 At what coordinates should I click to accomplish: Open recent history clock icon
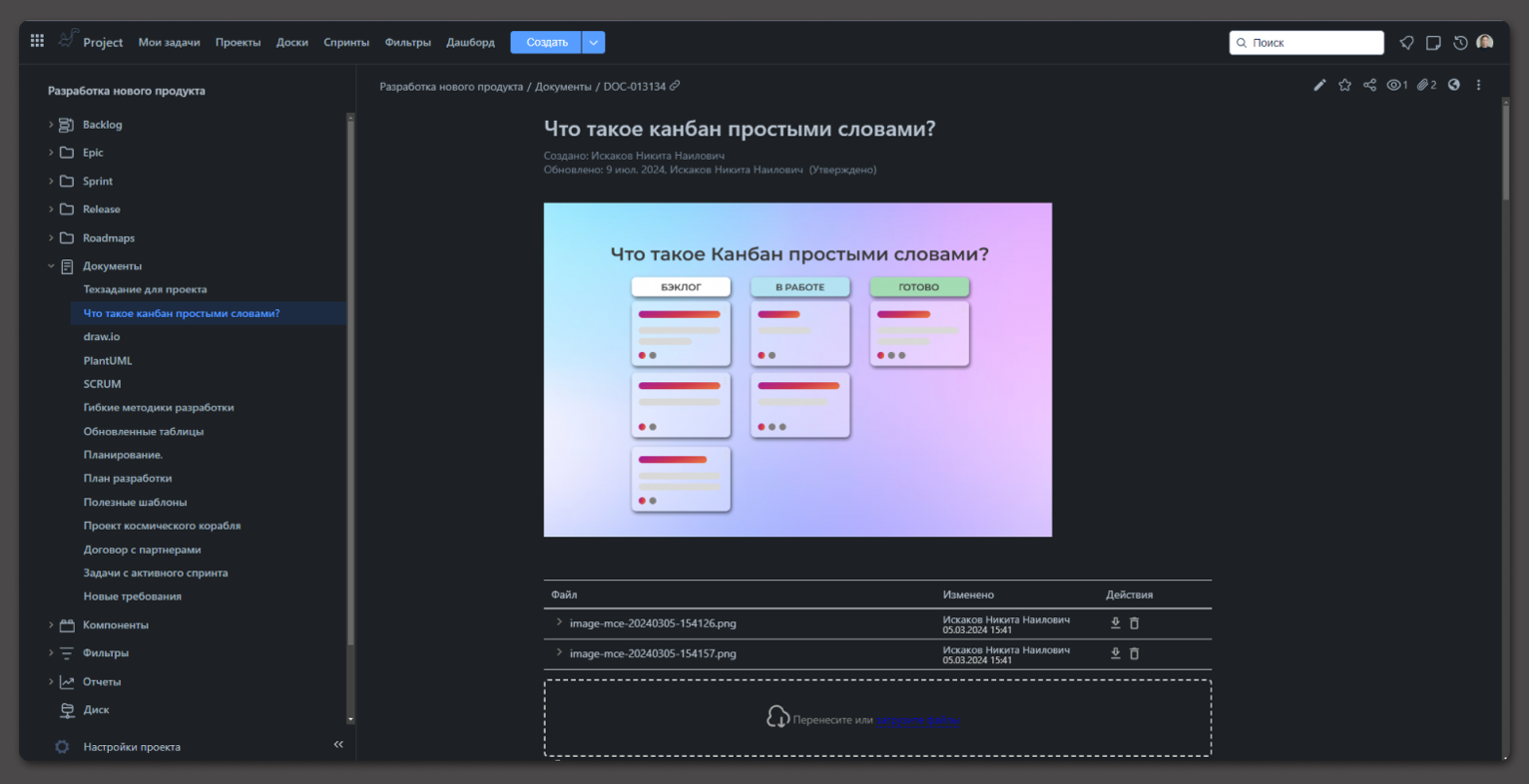1460,43
